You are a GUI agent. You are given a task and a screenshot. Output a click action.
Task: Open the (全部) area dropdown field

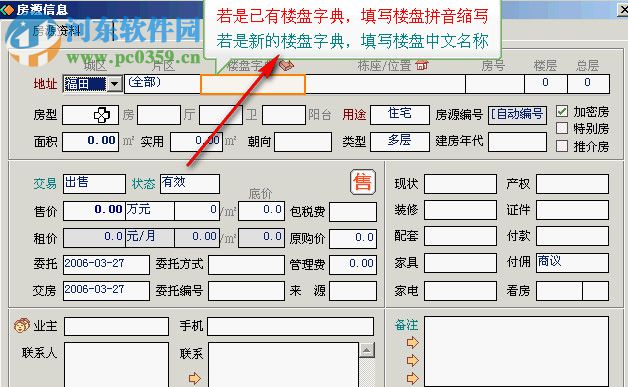[x=162, y=84]
